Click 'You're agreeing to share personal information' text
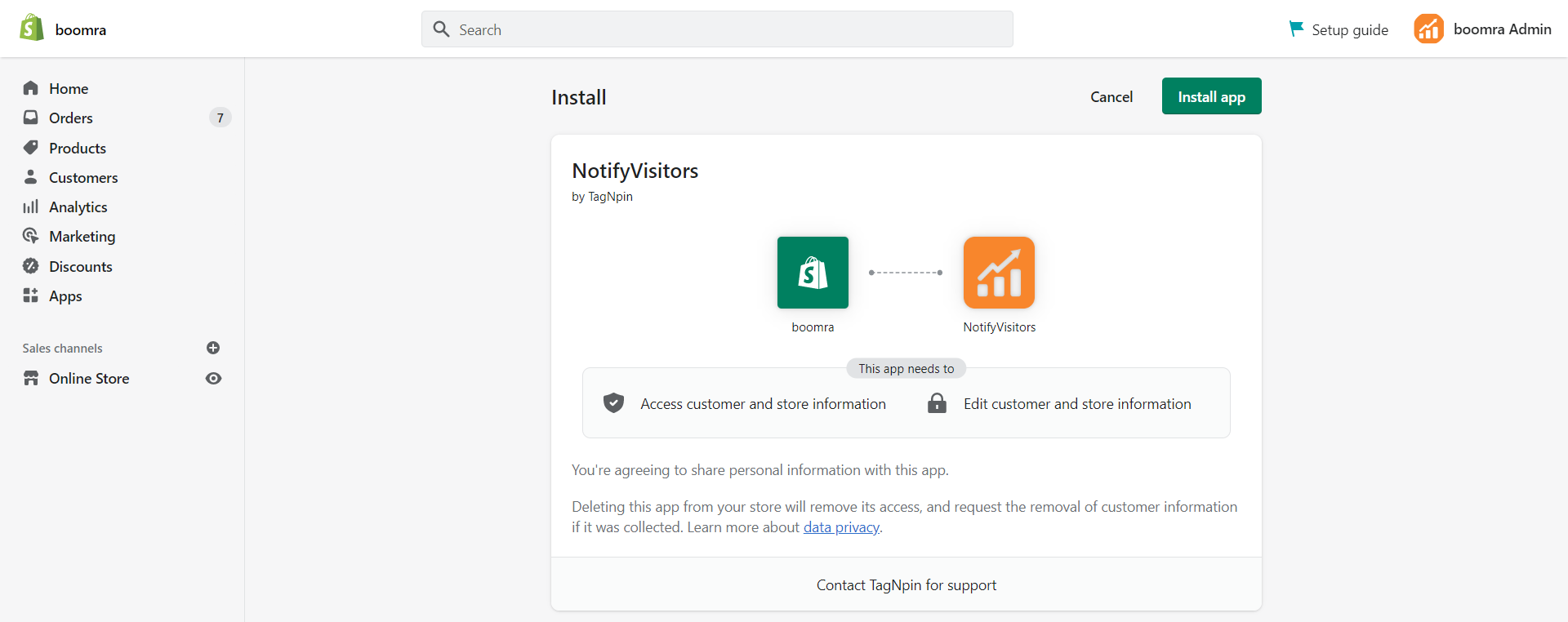This screenshot has height=622, width=1568. 760,470
